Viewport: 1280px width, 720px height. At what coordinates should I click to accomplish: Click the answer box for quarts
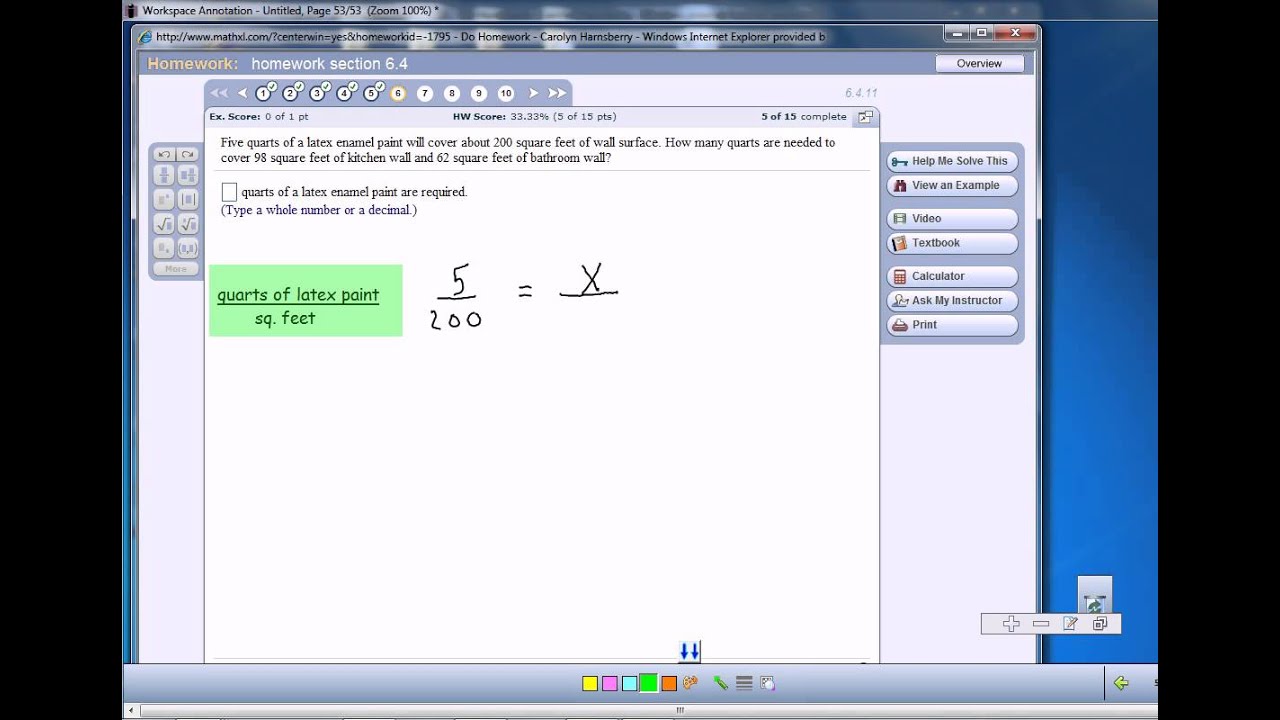point(229,192)
